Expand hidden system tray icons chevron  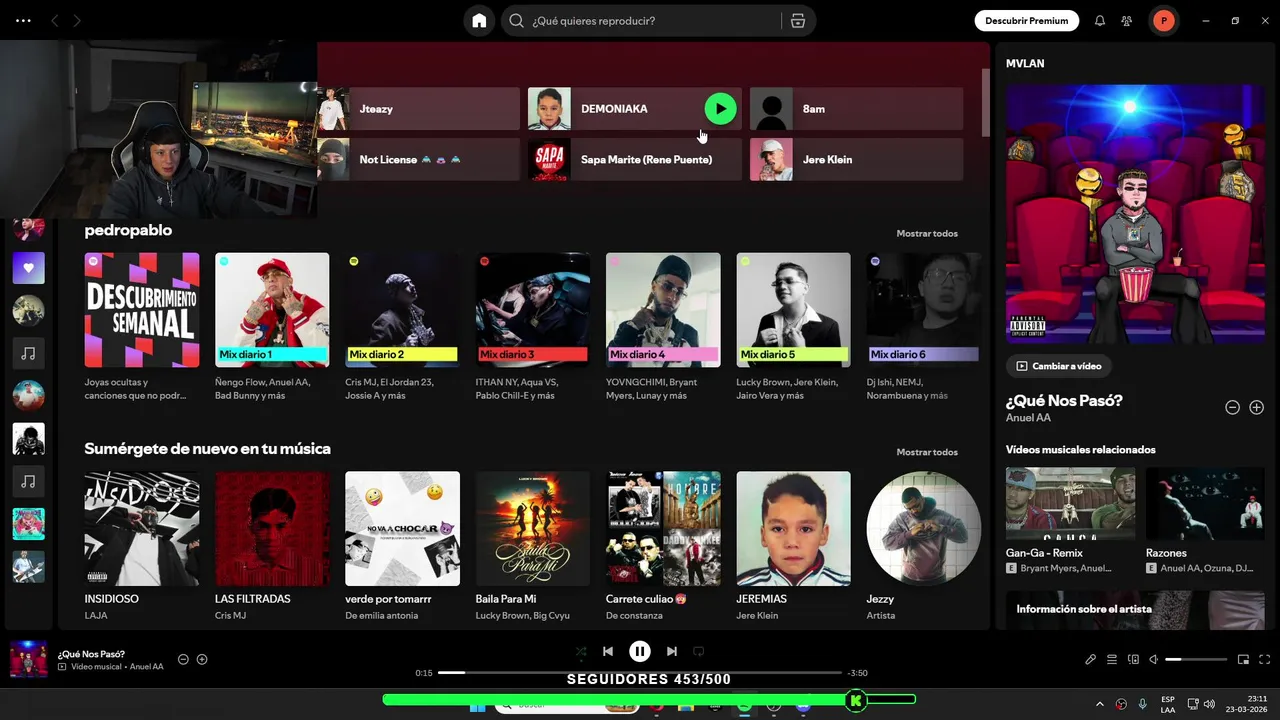click(1100, 704)
